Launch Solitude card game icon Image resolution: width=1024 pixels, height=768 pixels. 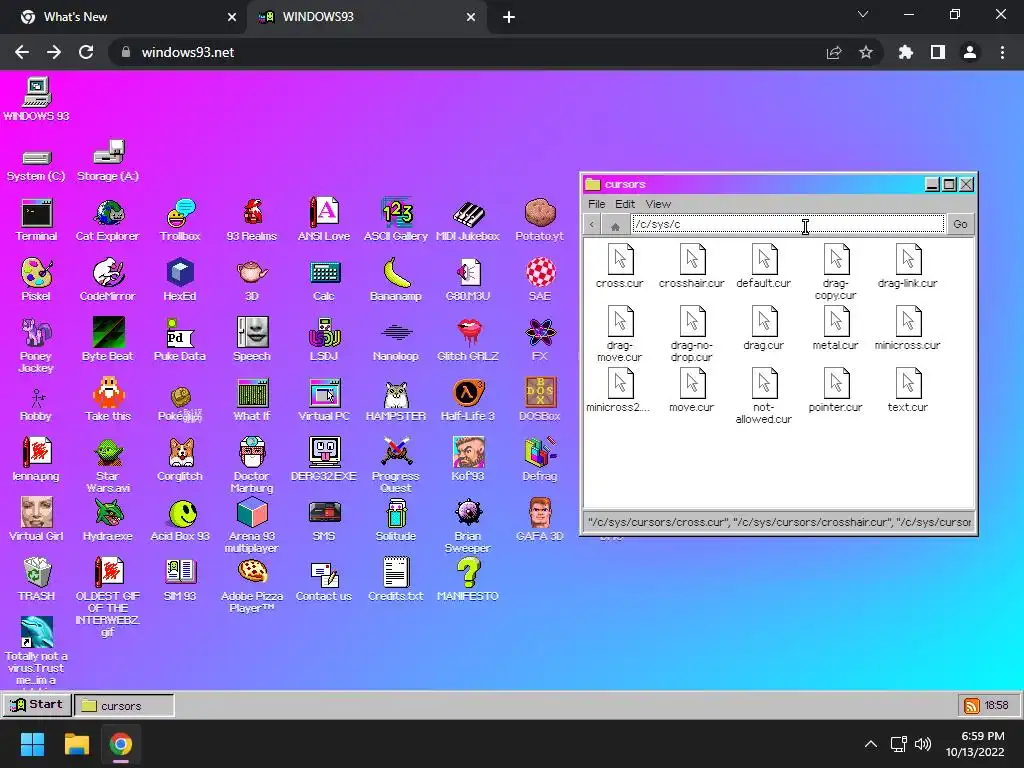[x=396, y=520]
